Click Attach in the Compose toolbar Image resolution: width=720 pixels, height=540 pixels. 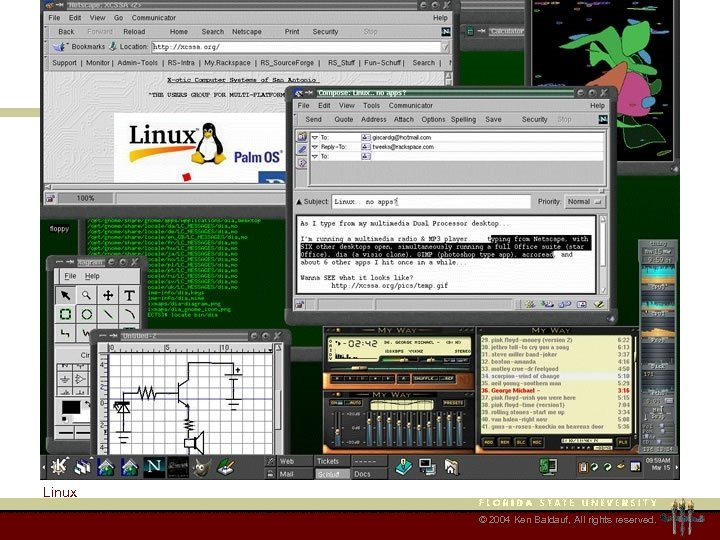(x=404, y=119)
